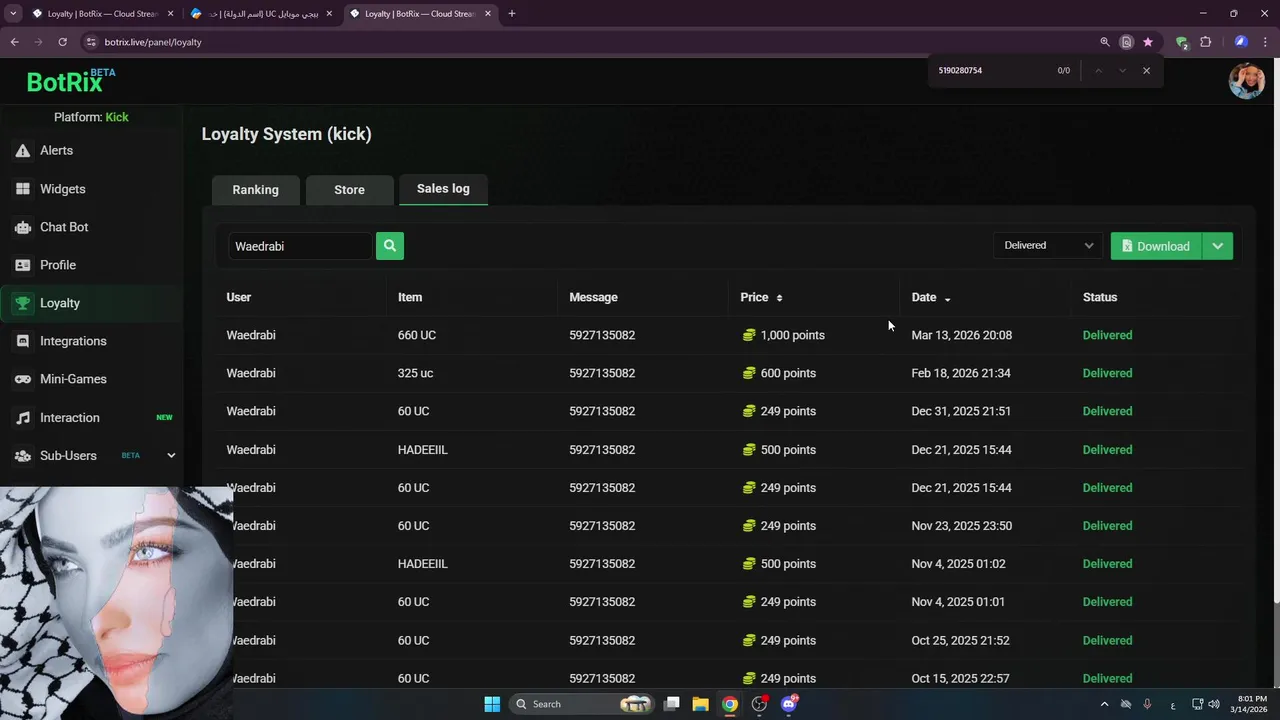Show hidden system tray icons chevron
This screenshot has width=1280, height=720.
[x=1104, y=704]
